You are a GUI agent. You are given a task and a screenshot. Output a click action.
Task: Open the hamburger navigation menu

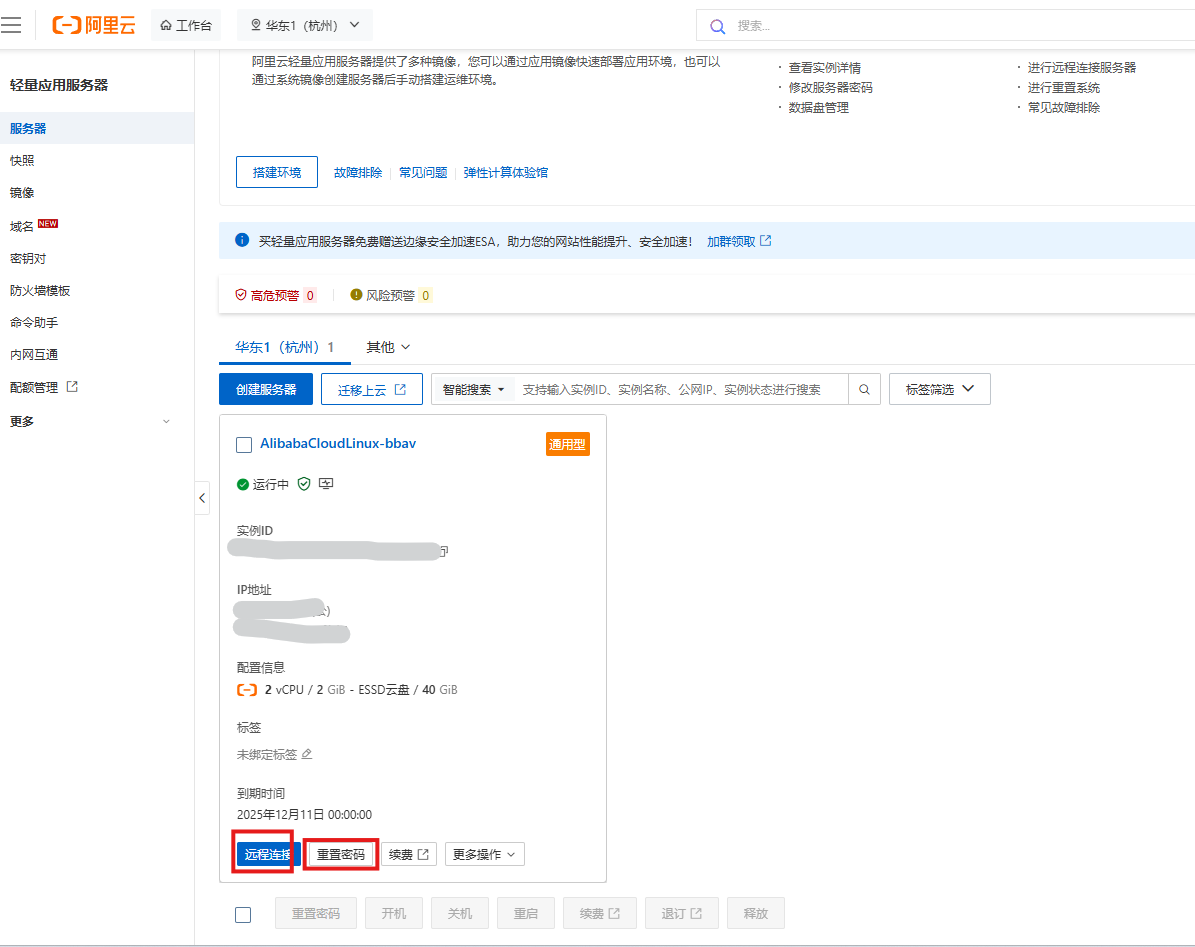(x=11, y=25)
